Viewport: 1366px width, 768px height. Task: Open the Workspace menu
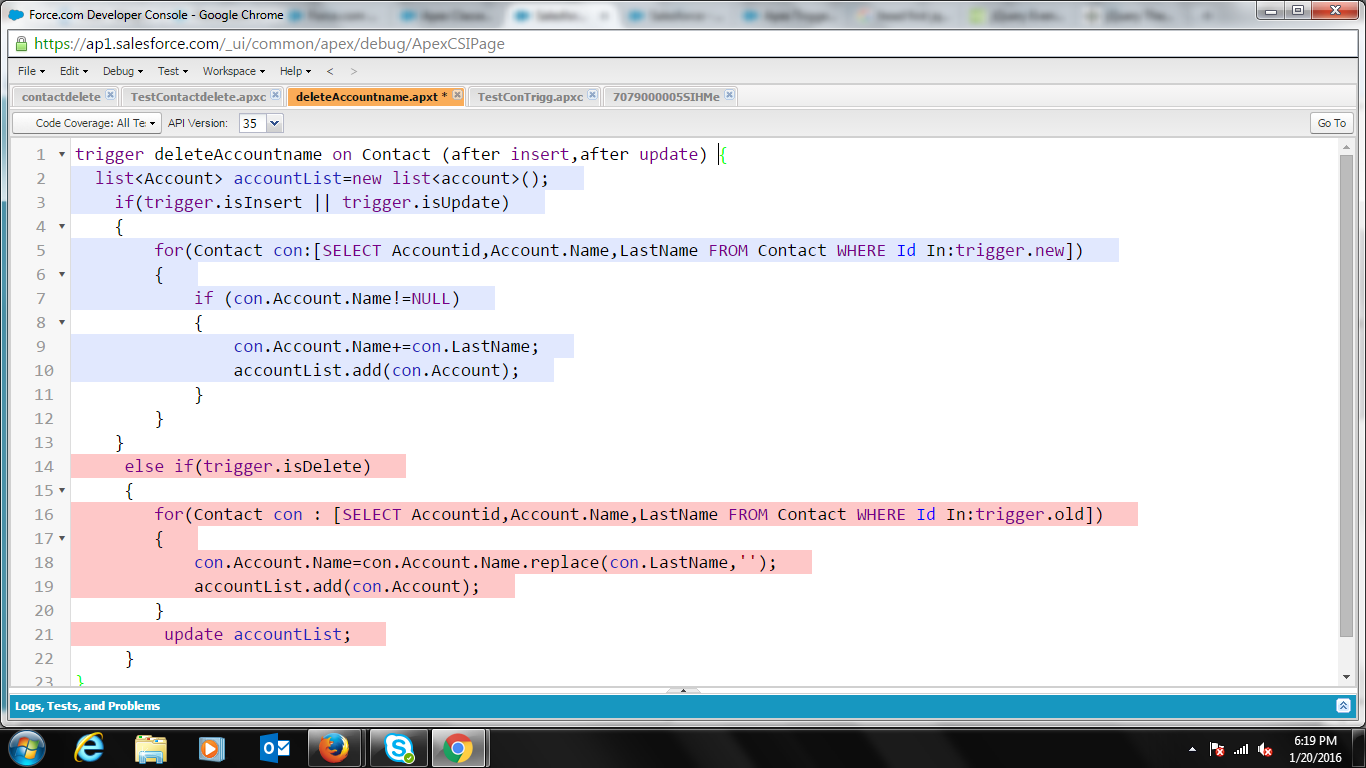233,71
